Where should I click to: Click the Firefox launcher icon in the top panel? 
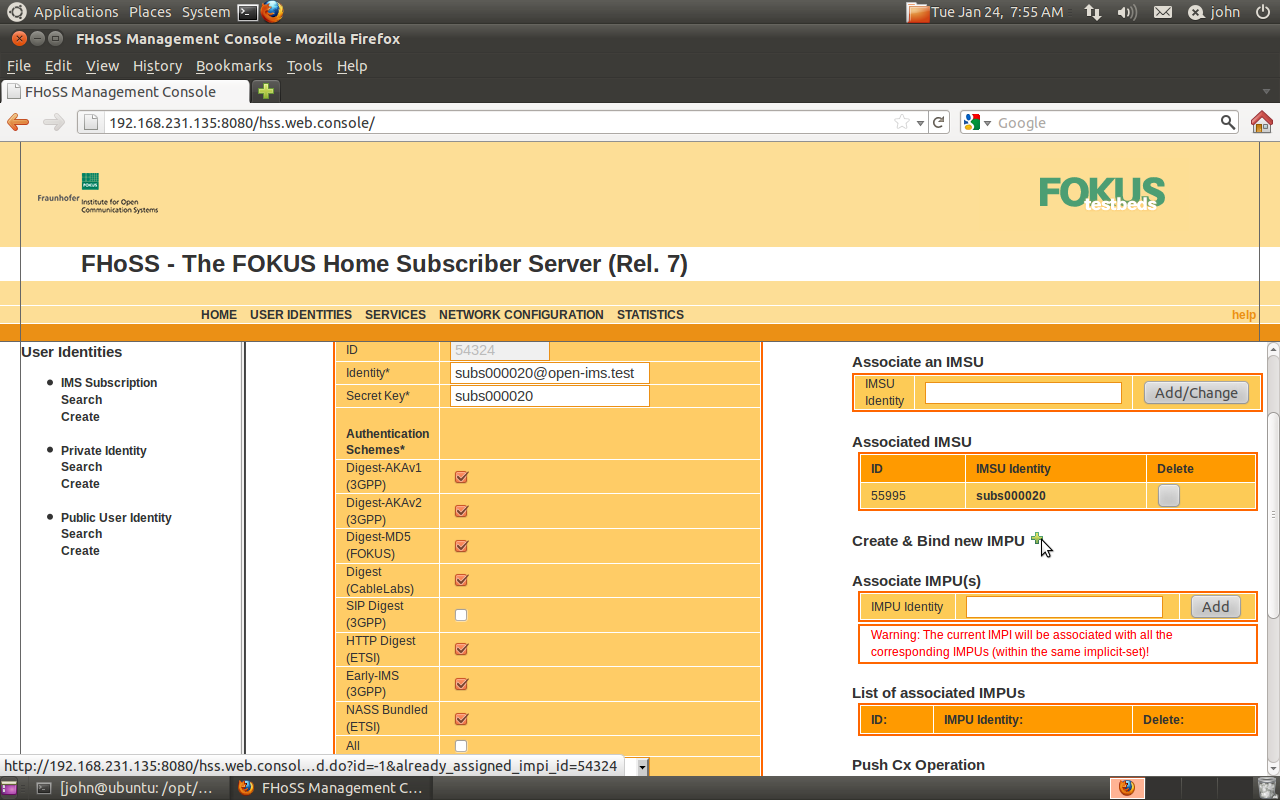(x=272, y=12)
